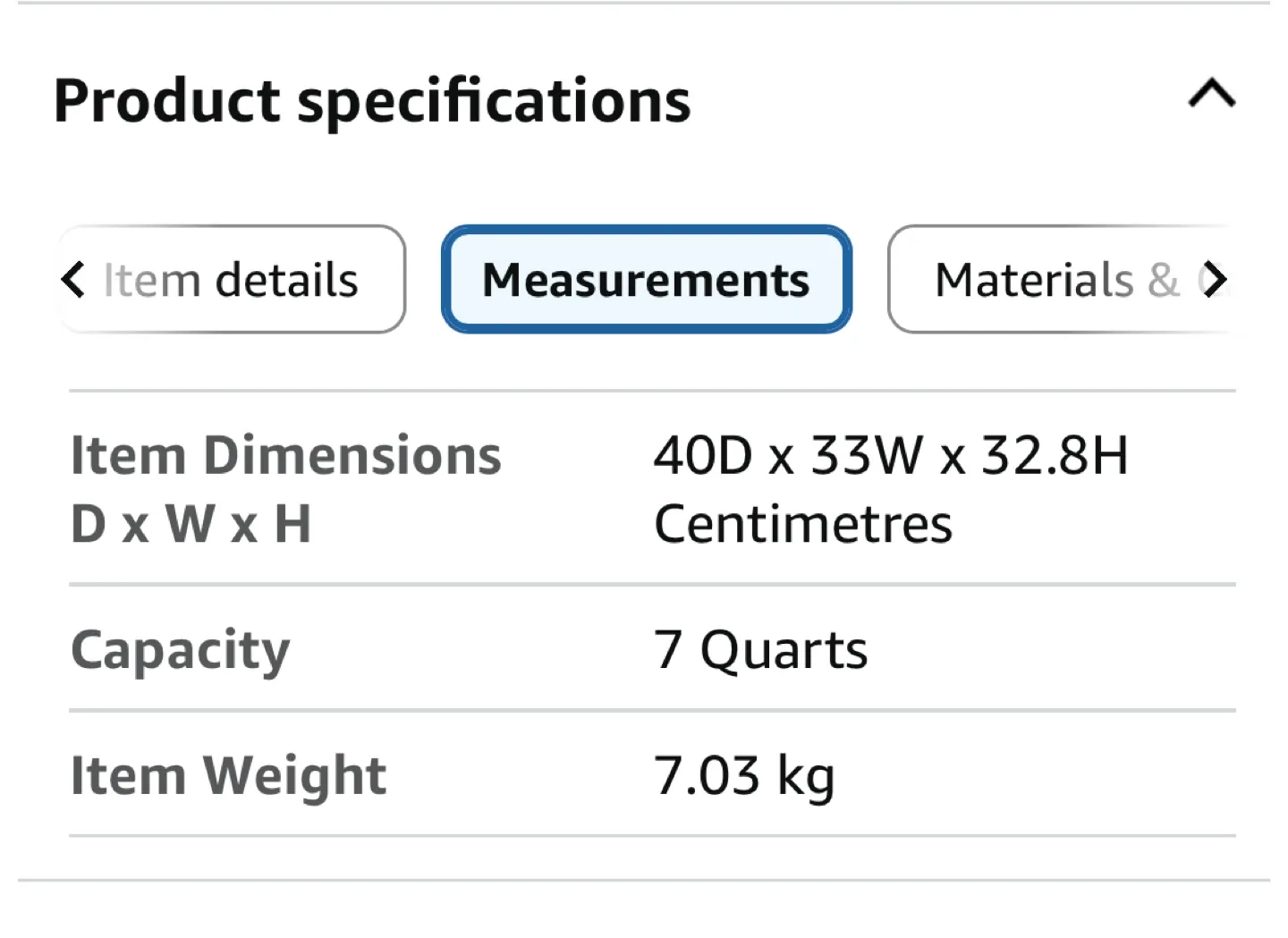
Task: Open the Item details tab
Action: pos(231,280)
